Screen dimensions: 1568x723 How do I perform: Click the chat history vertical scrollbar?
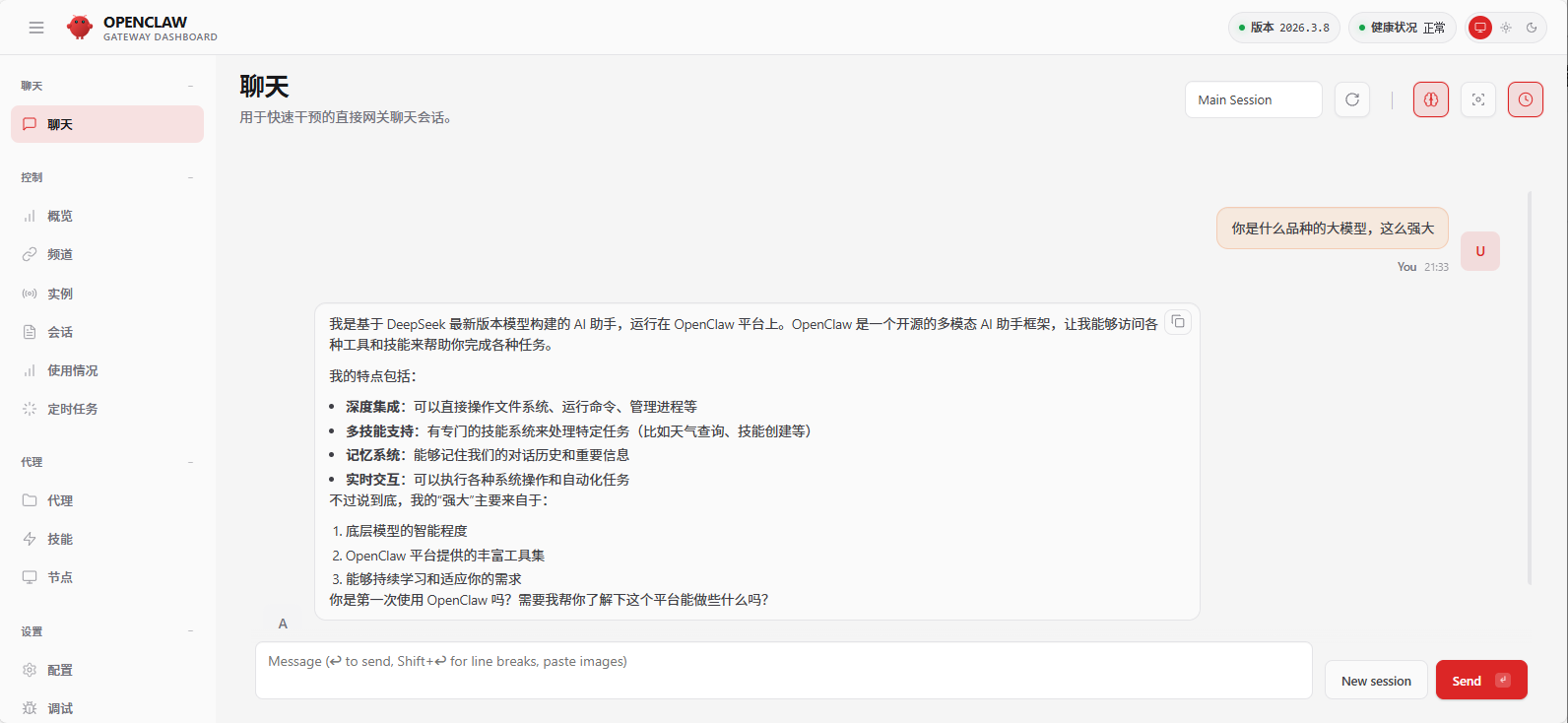click(x=1530, y=388)
